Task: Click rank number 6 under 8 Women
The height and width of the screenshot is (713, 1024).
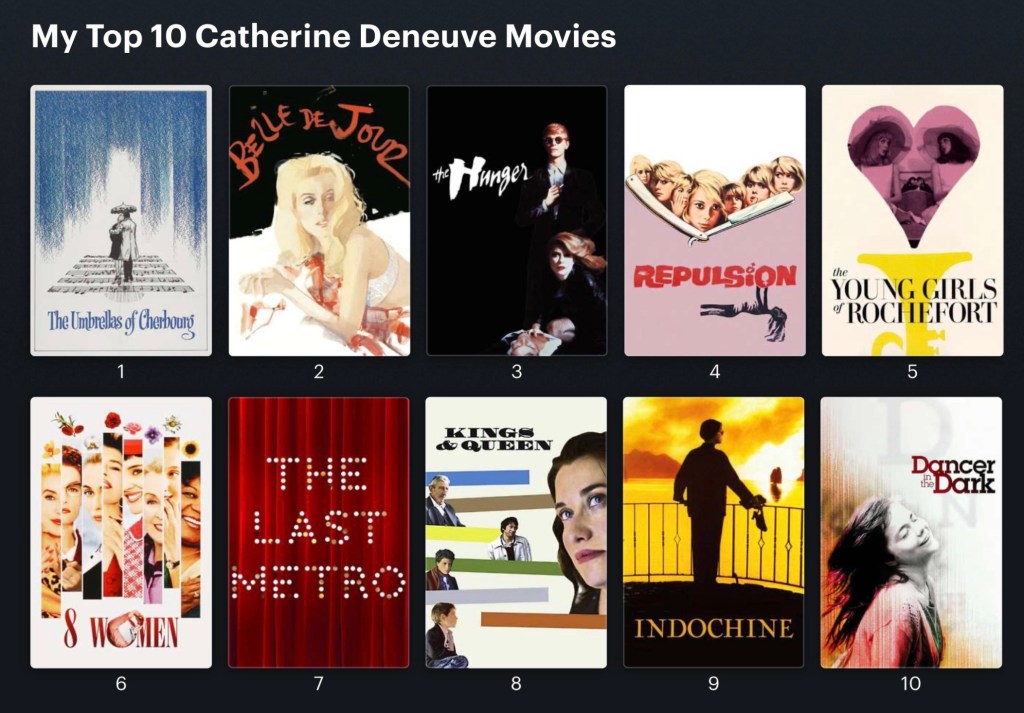Action: coord(121,684)
